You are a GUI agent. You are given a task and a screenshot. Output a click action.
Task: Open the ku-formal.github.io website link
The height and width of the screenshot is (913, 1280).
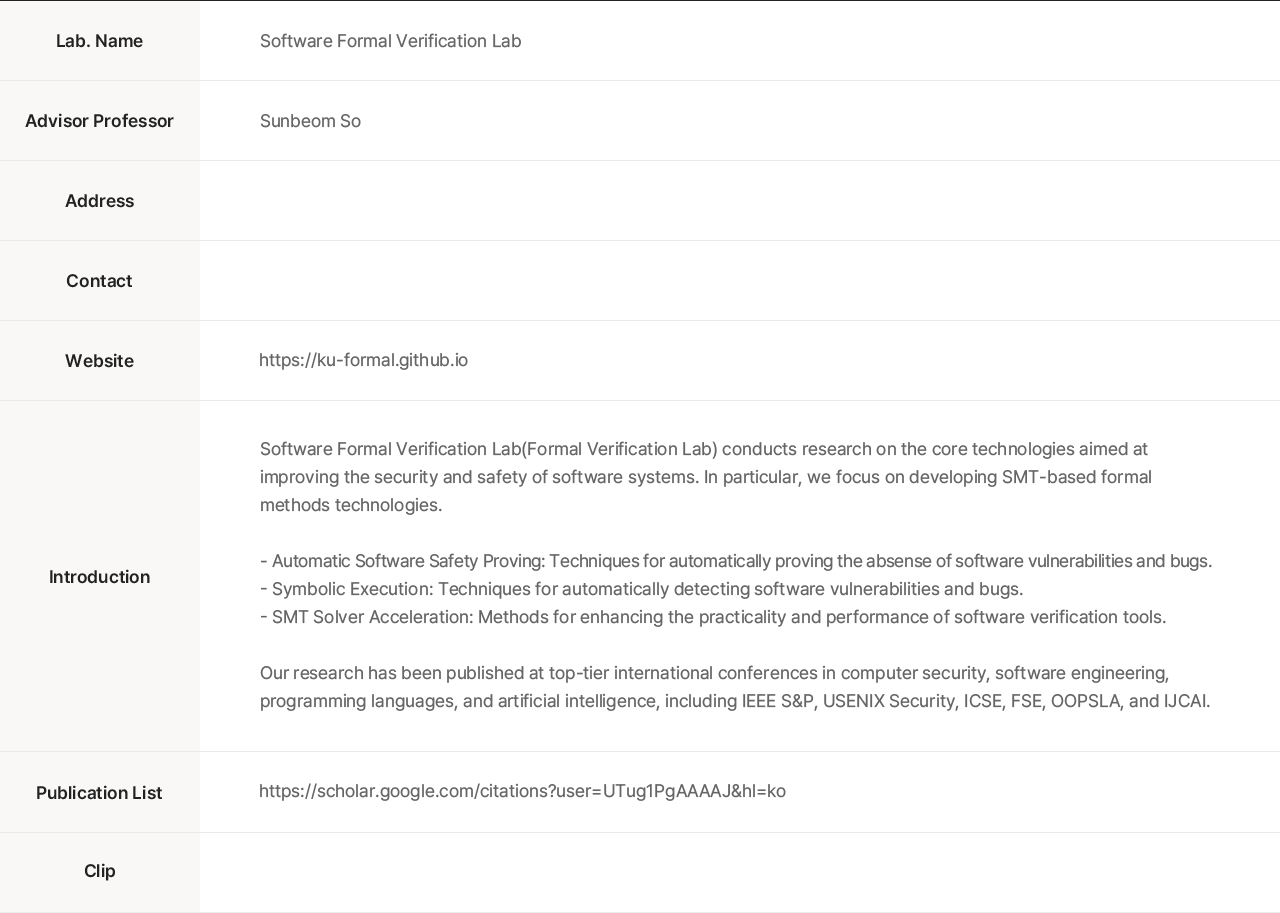point(363,360)
